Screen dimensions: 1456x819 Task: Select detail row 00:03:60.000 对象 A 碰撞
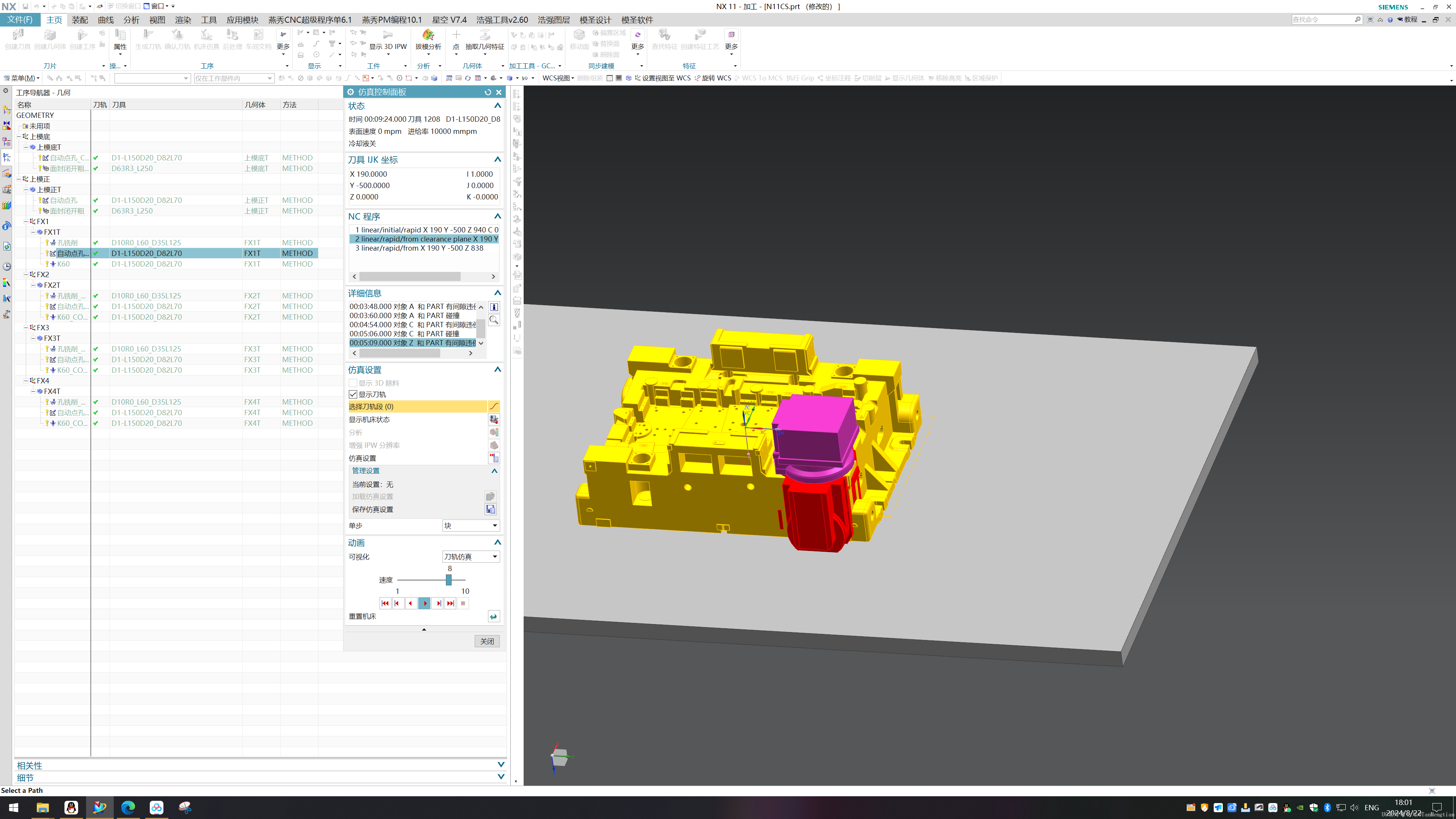click(404, 315)
